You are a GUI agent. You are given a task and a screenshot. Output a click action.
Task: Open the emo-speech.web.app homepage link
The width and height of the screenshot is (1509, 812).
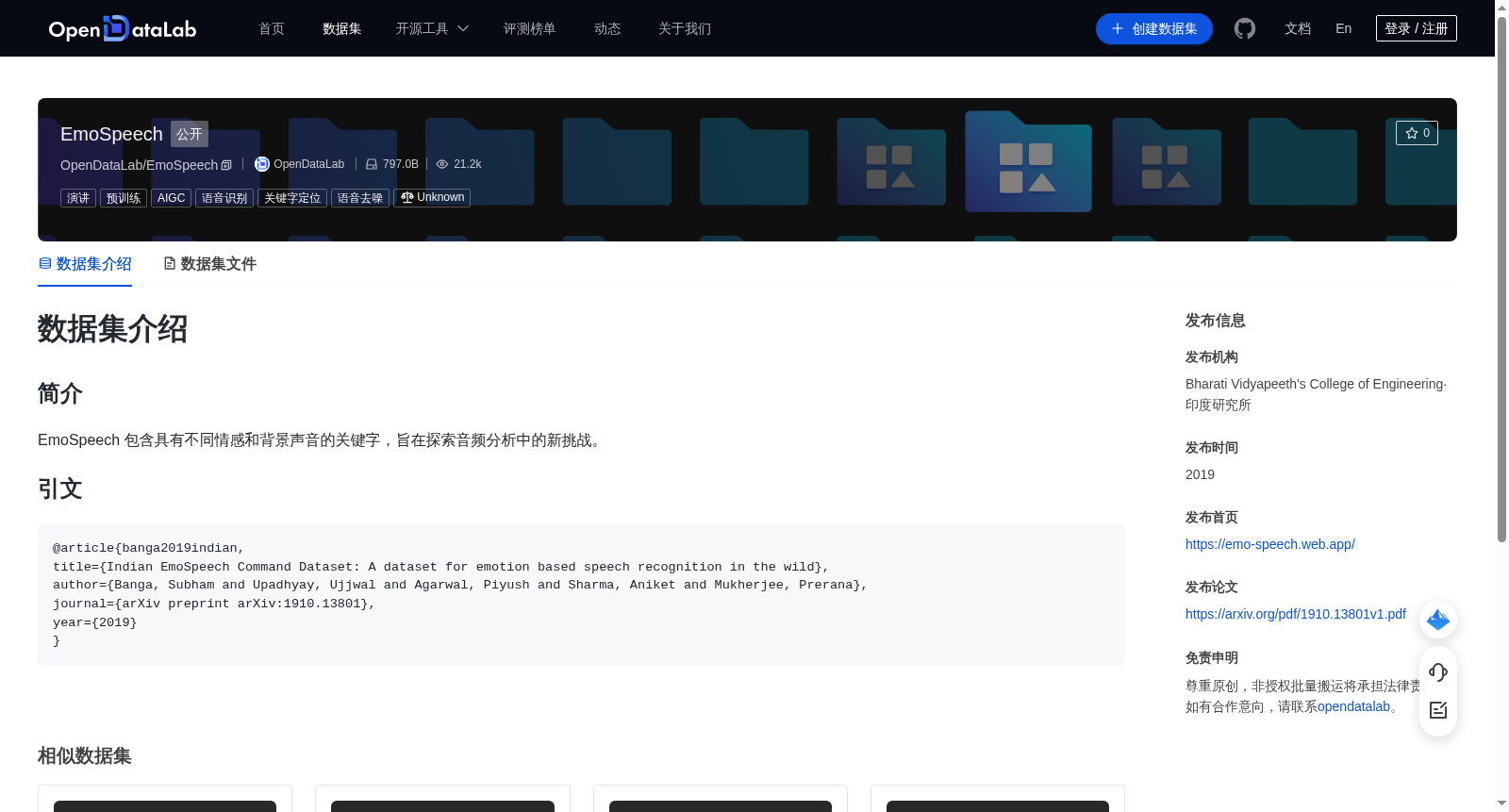pos(1270,544)
